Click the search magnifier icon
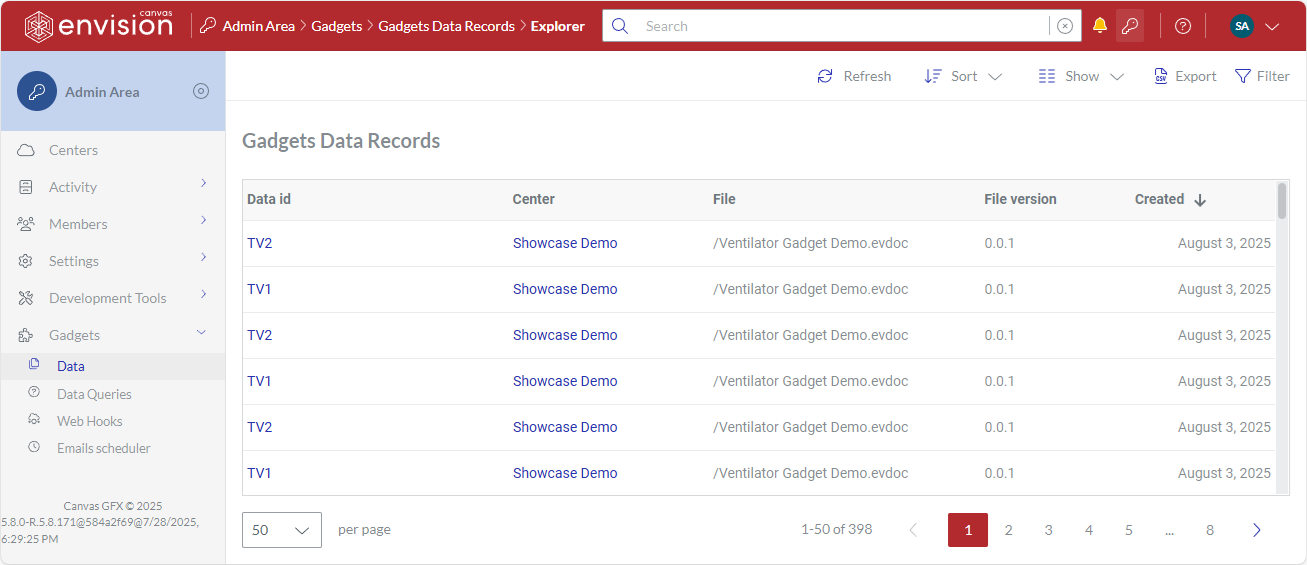The image size is (1307, 565). tap(620, 26)
